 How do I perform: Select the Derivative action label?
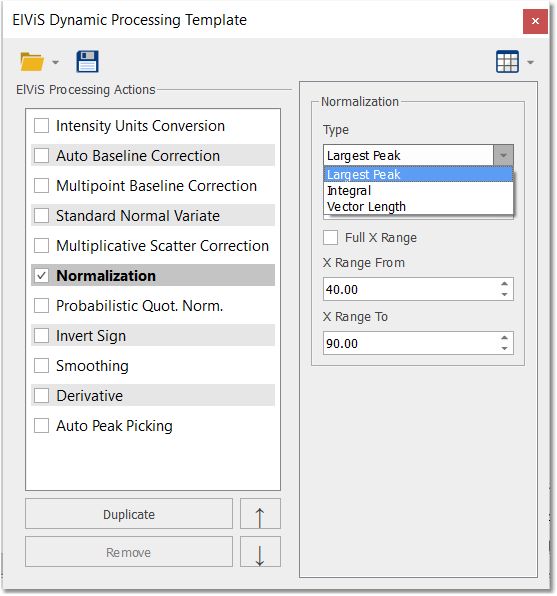click(x=89, y=396)
